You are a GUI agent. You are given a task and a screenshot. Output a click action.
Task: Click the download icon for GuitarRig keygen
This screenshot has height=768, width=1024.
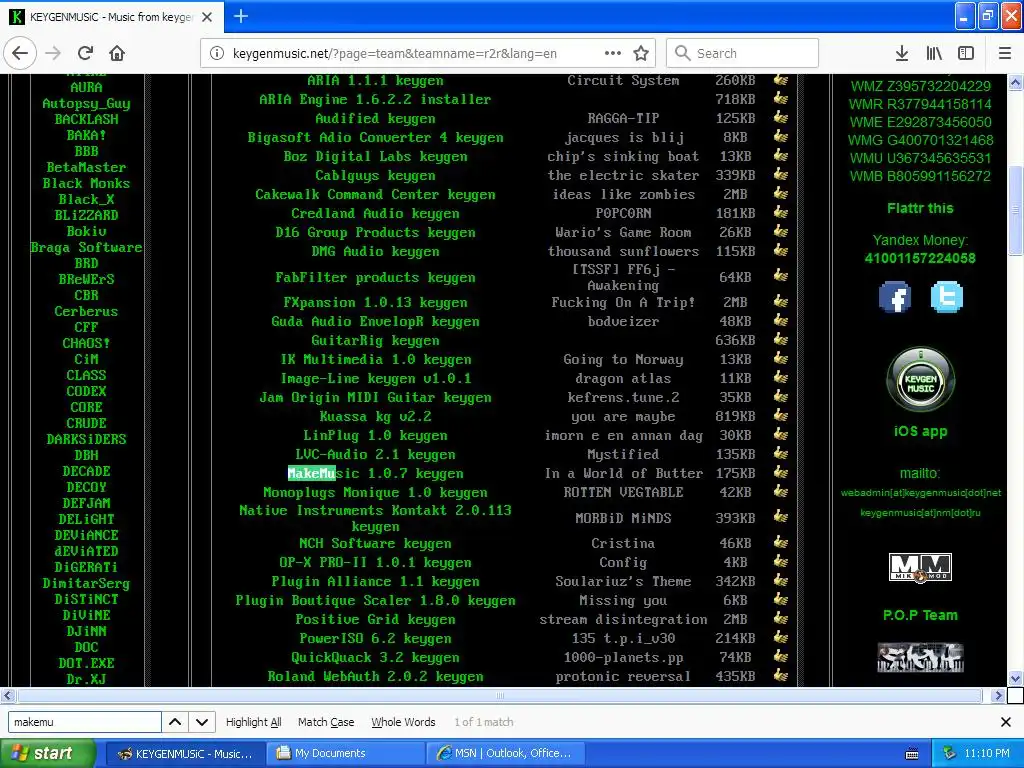click(x=780, y=339)
